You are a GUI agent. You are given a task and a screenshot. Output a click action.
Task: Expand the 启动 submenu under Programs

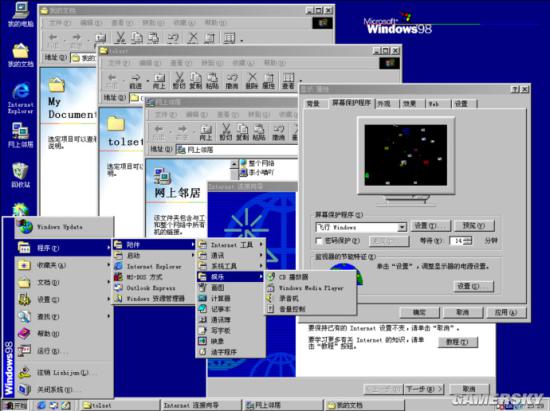(154, 255)
